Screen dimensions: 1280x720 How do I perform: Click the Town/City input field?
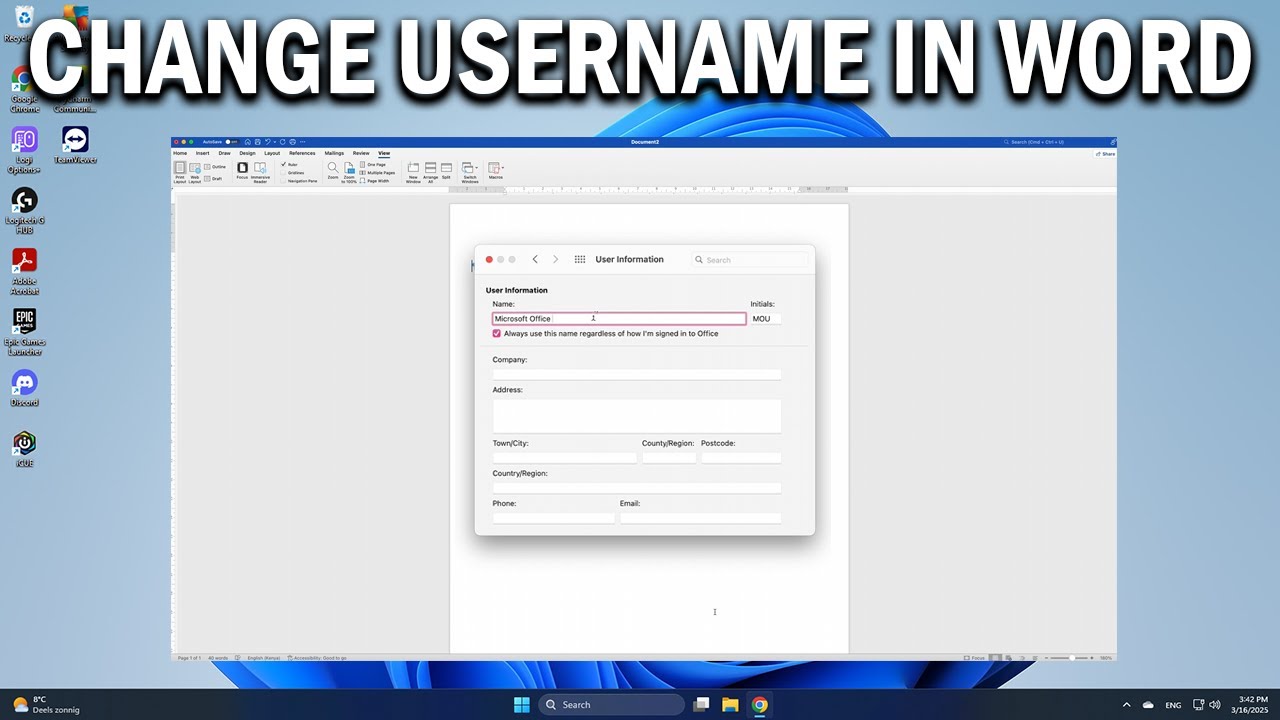click(x=564, y=458)
